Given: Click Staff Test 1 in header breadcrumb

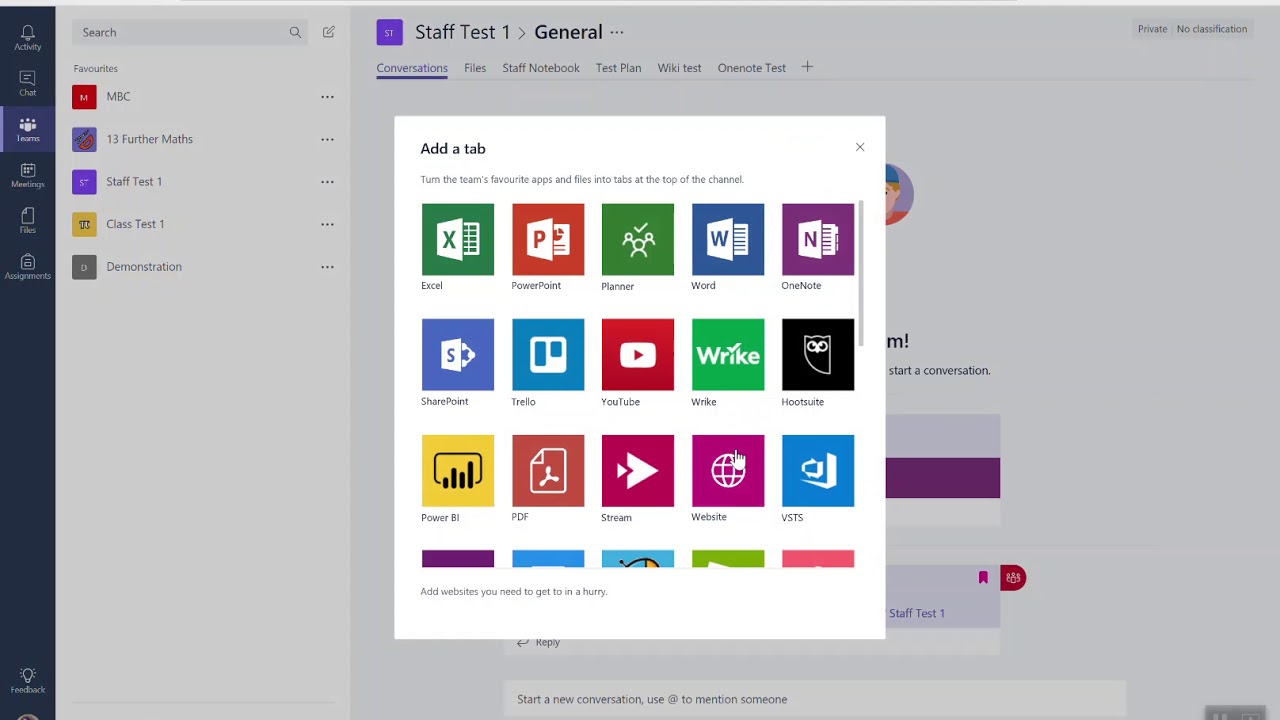Looking at the screenshot, I should (x=462, y=32).
